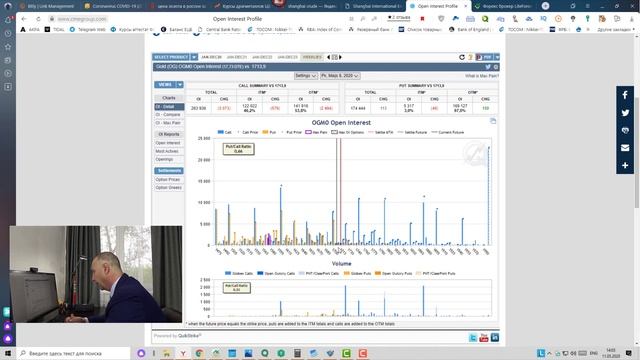
Task: Open the Central Bank Rates bookmark
Action: [219, 29]
